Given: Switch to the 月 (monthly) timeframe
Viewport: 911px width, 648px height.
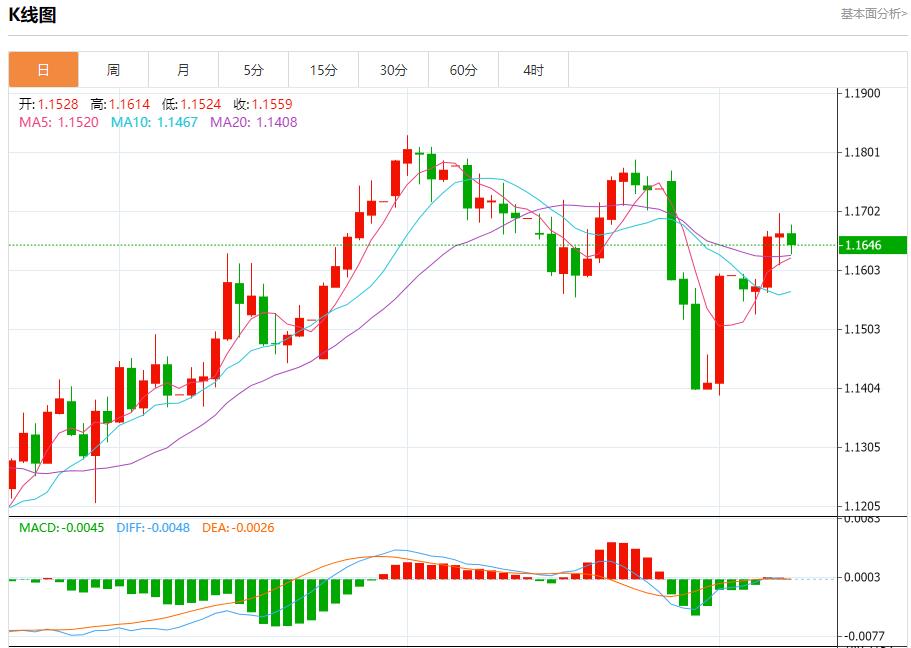Looking at the screenshot, I should [183, 69].
